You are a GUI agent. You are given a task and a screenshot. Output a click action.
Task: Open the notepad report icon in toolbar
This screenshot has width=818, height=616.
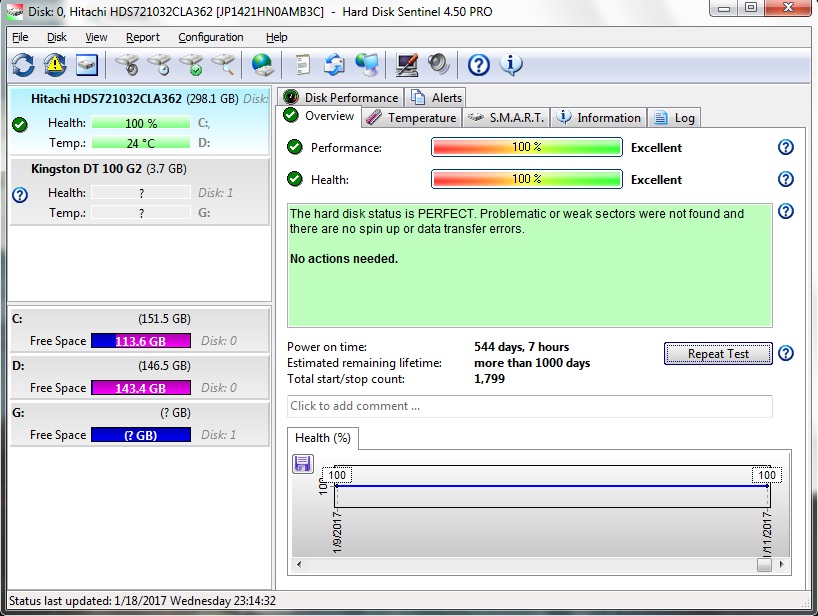pyautogui.click(x=303, y=65)
